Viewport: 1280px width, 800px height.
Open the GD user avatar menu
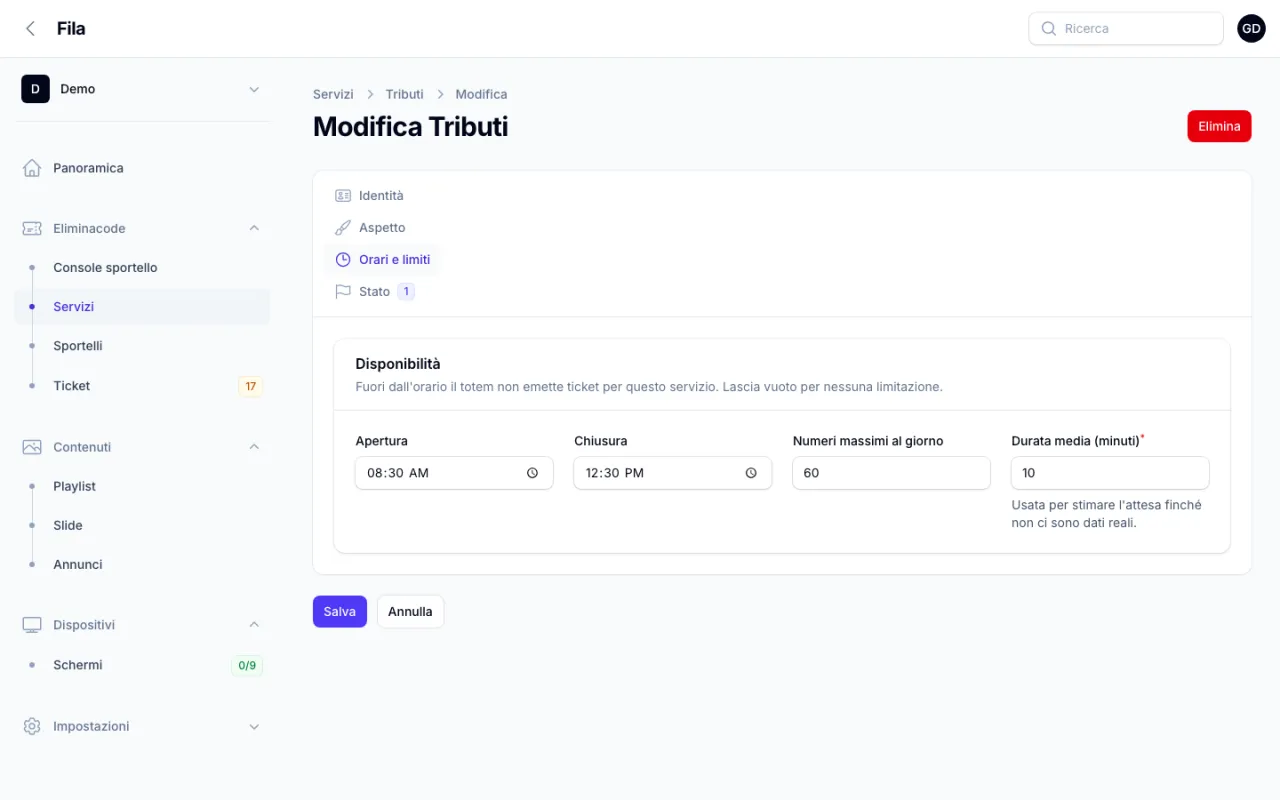tap(1251, 29)
